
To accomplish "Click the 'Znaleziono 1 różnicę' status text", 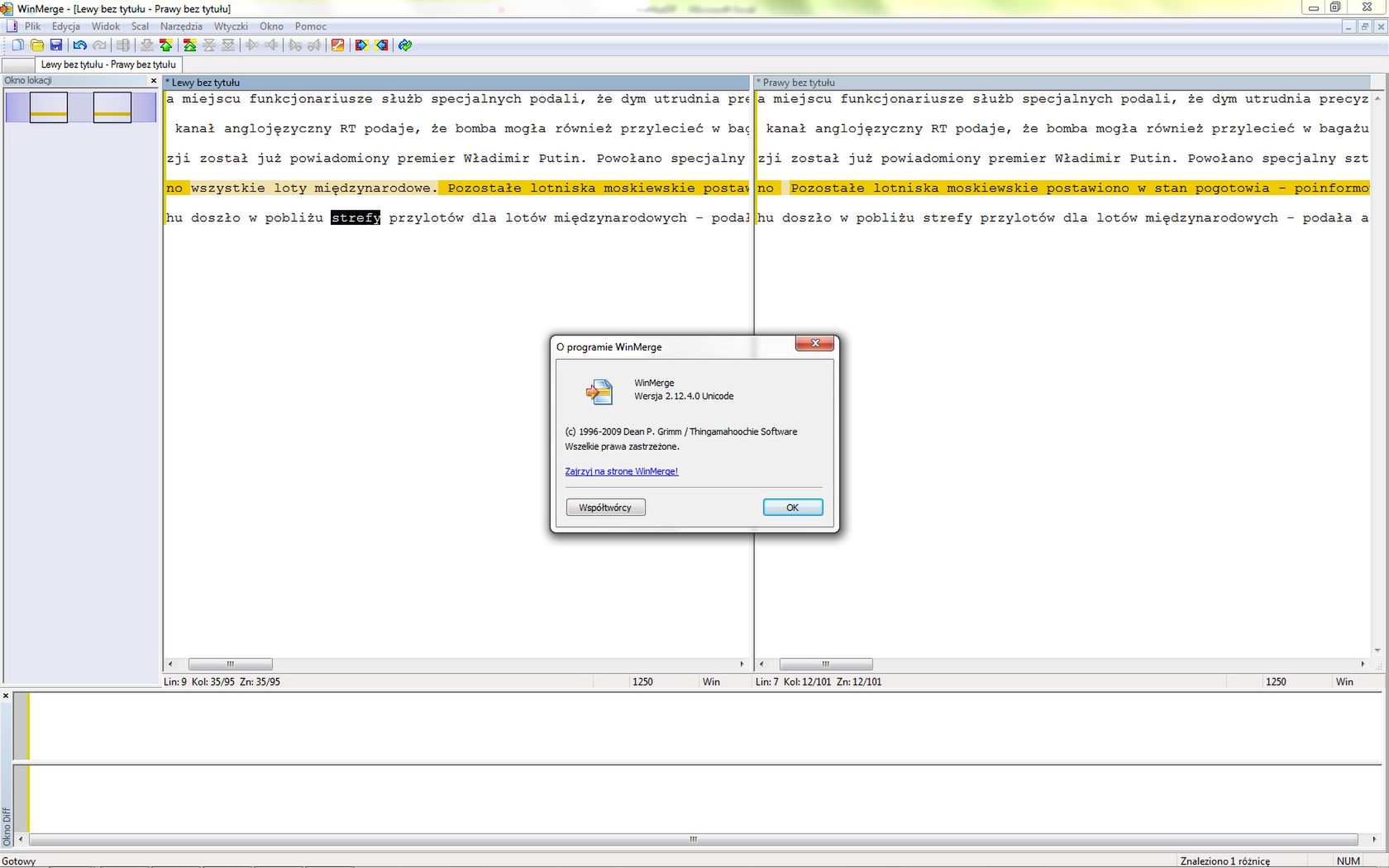I will 1225,861.
